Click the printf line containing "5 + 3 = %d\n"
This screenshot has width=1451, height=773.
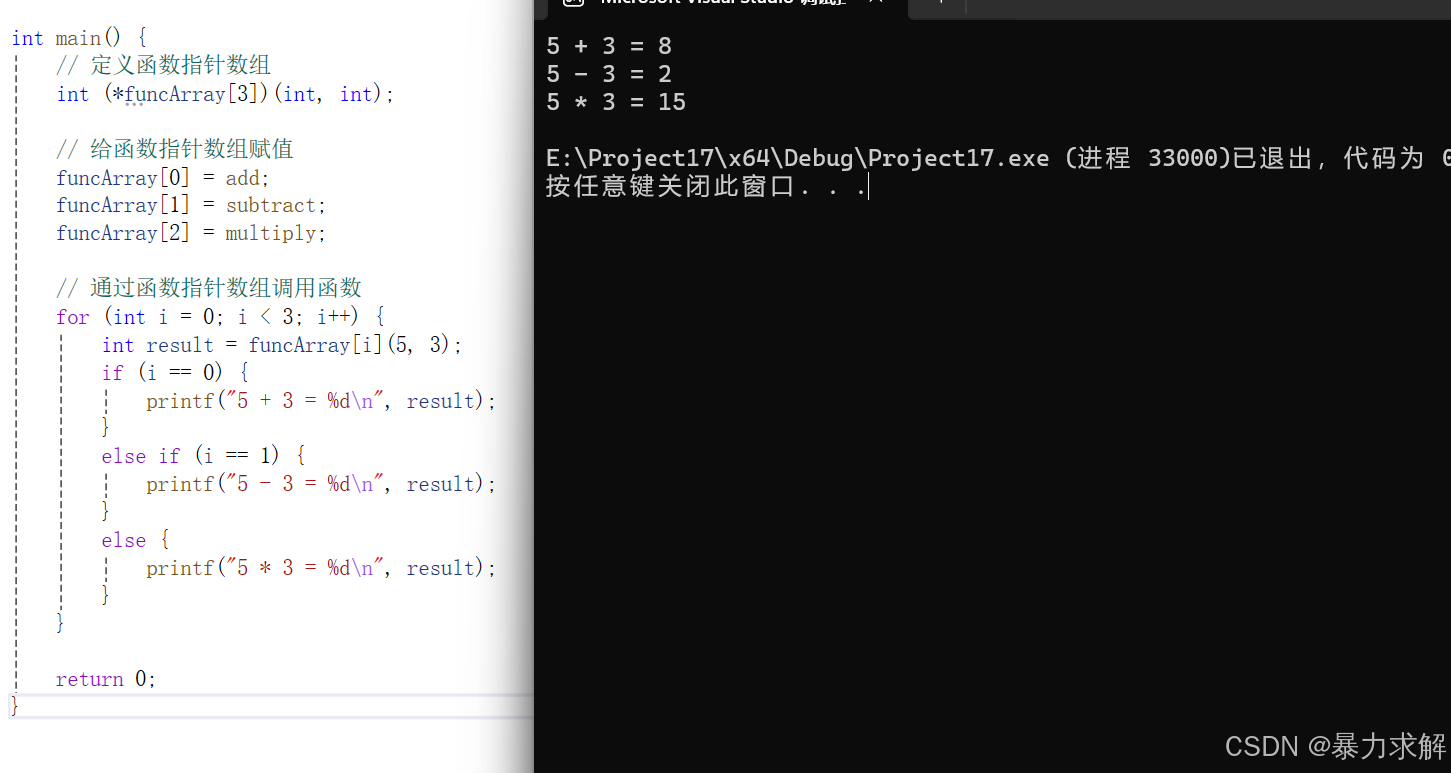tap(321, 401)
